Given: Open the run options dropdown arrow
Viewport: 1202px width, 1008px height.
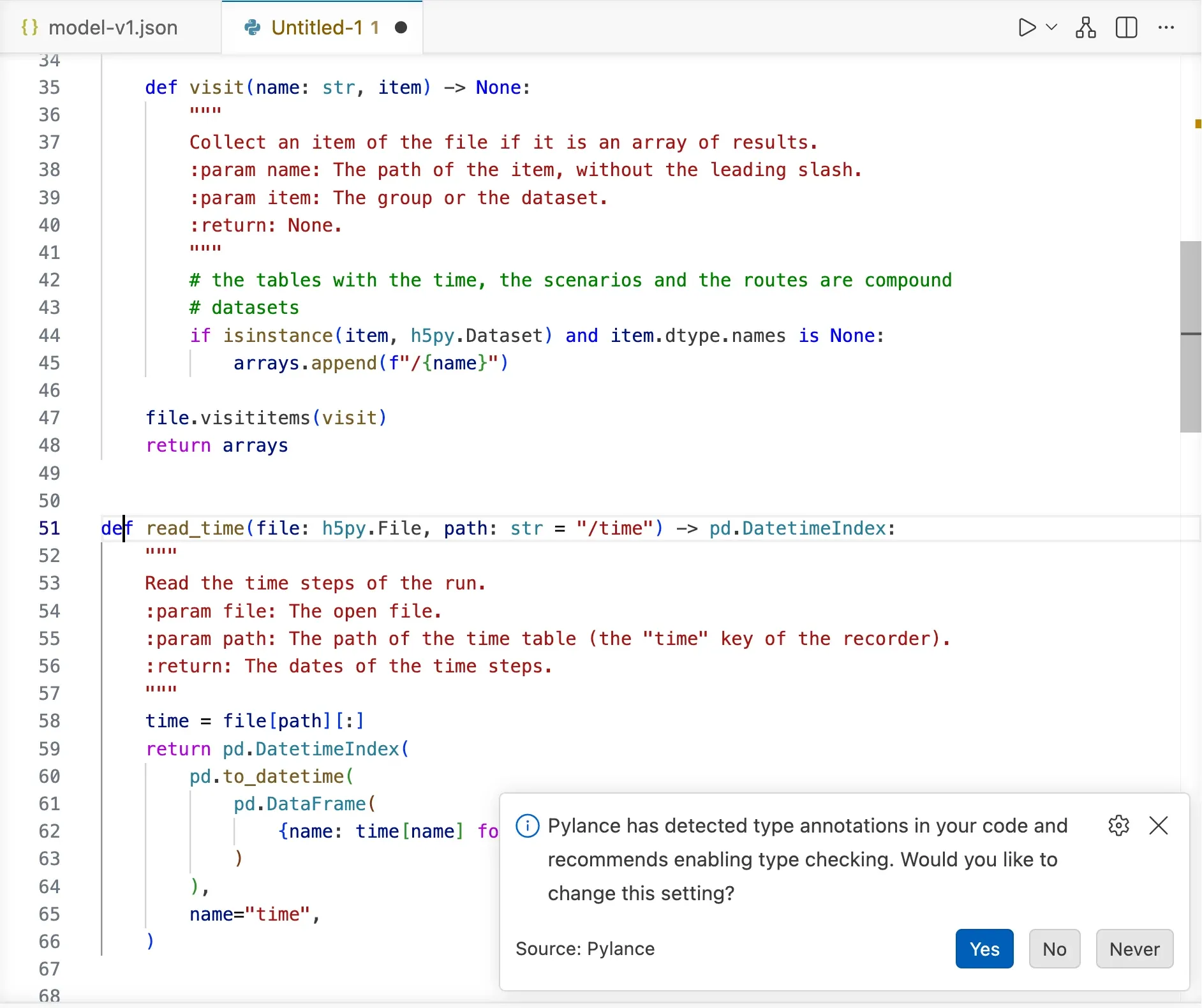Looking at the screenshot, I should pyautogui.click(x=1052, y=27).
